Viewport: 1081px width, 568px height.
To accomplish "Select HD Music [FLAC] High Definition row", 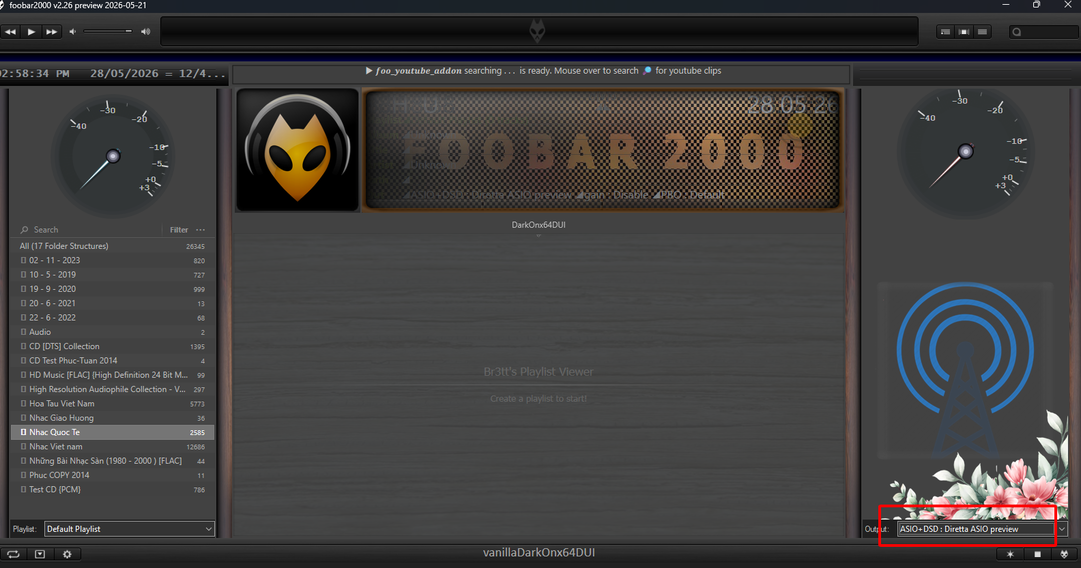I will pyautogui.click(x=112, y=375).
